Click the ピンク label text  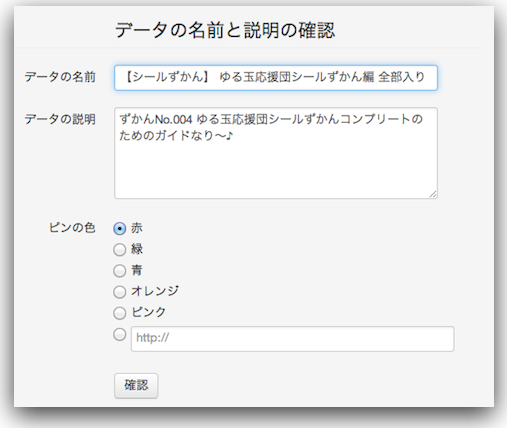click(148, 312)
